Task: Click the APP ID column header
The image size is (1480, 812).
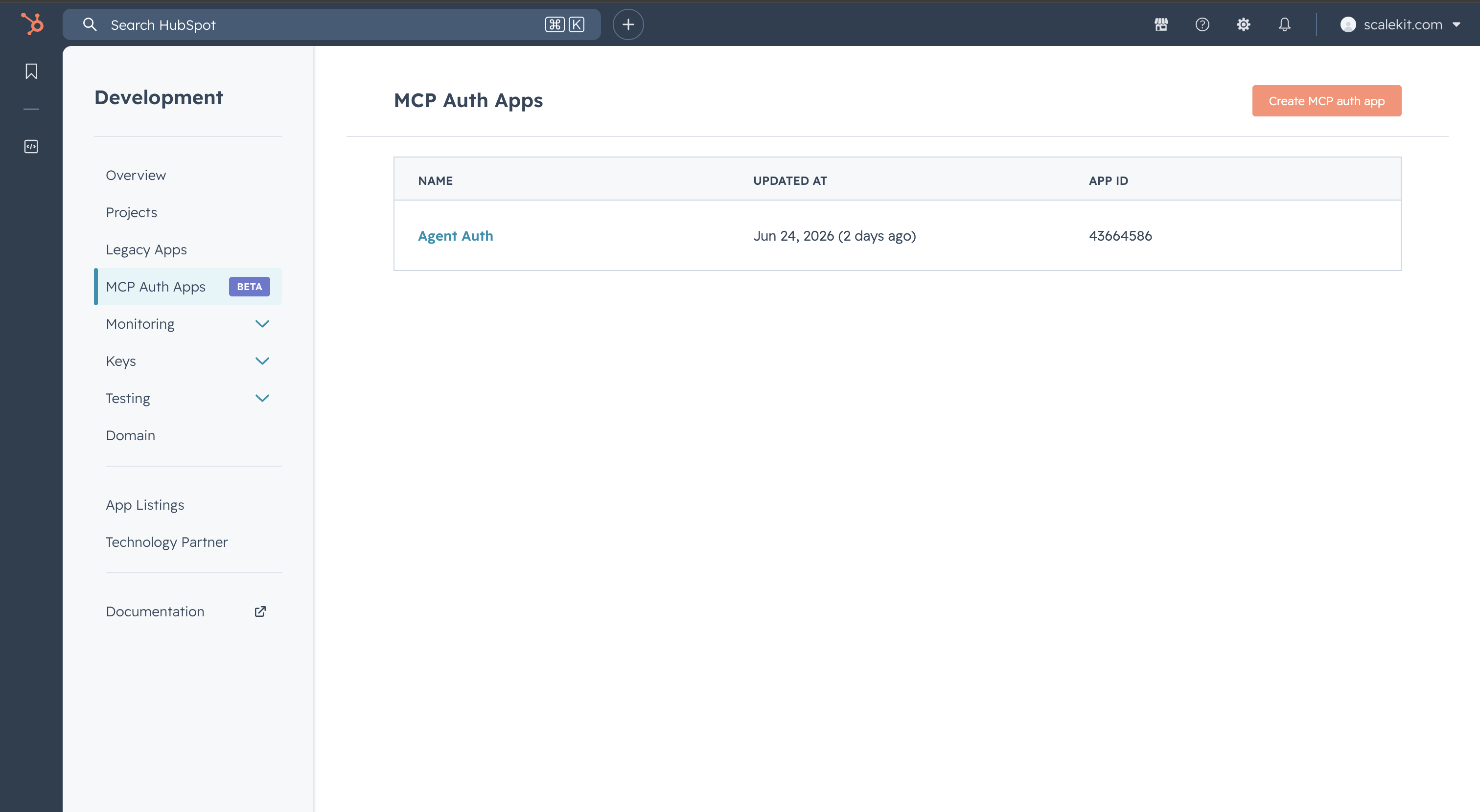Action: (1108, 181)
